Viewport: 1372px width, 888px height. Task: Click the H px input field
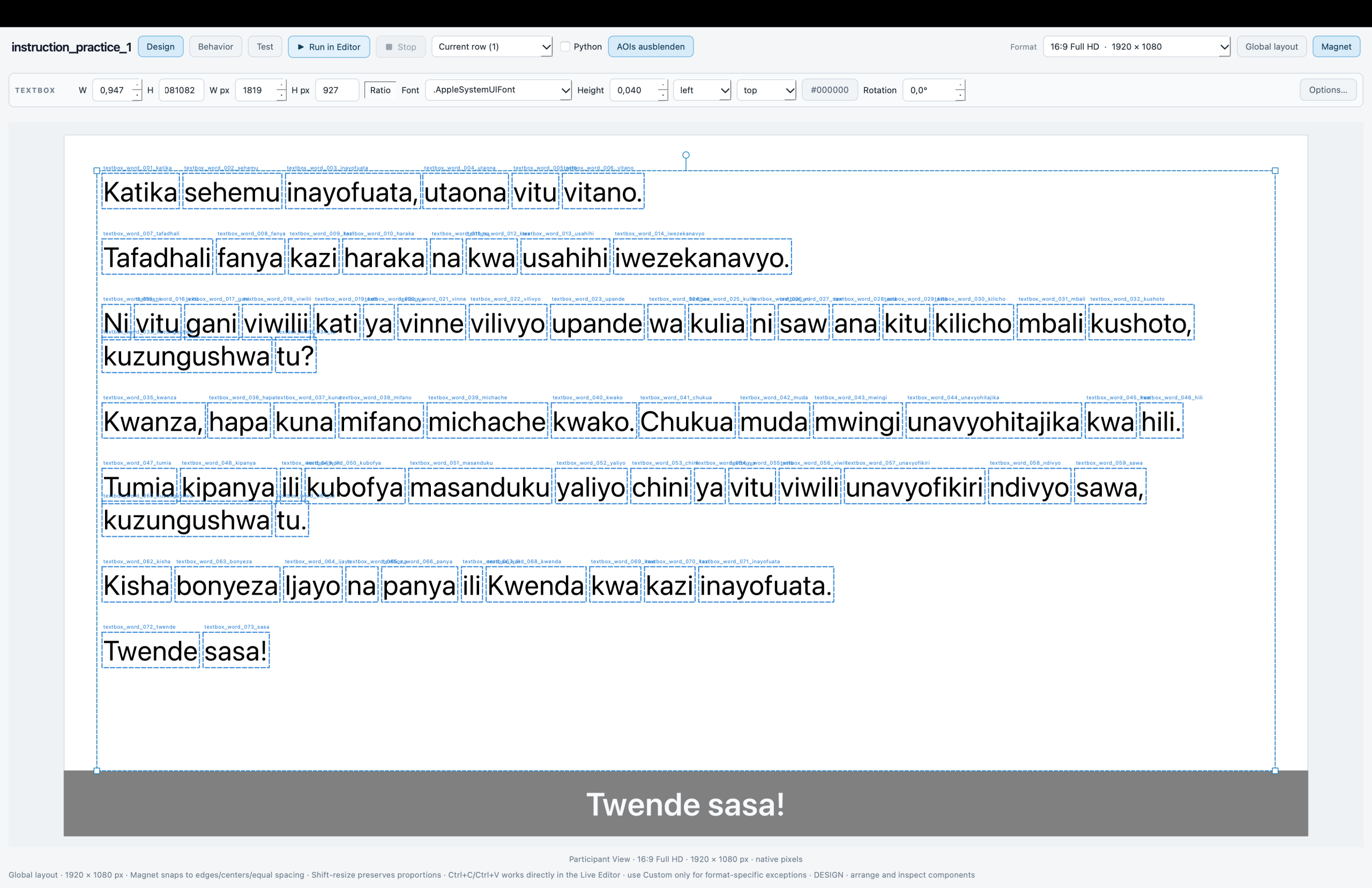pos(337,90)
